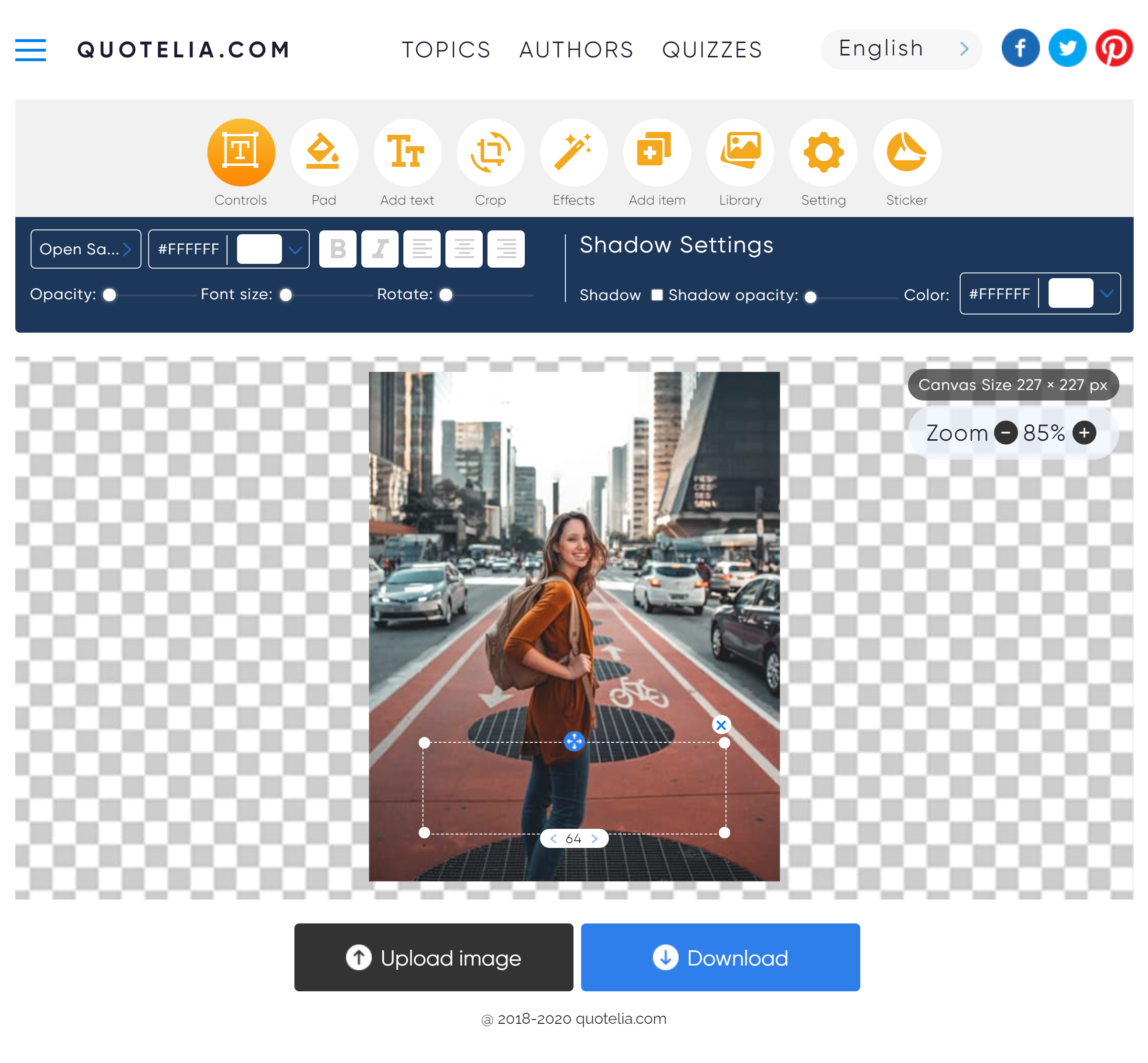The height and width of the screenshot is (1063, 1148).
Task: Select the Add text tool
Action: click(407, 152)
